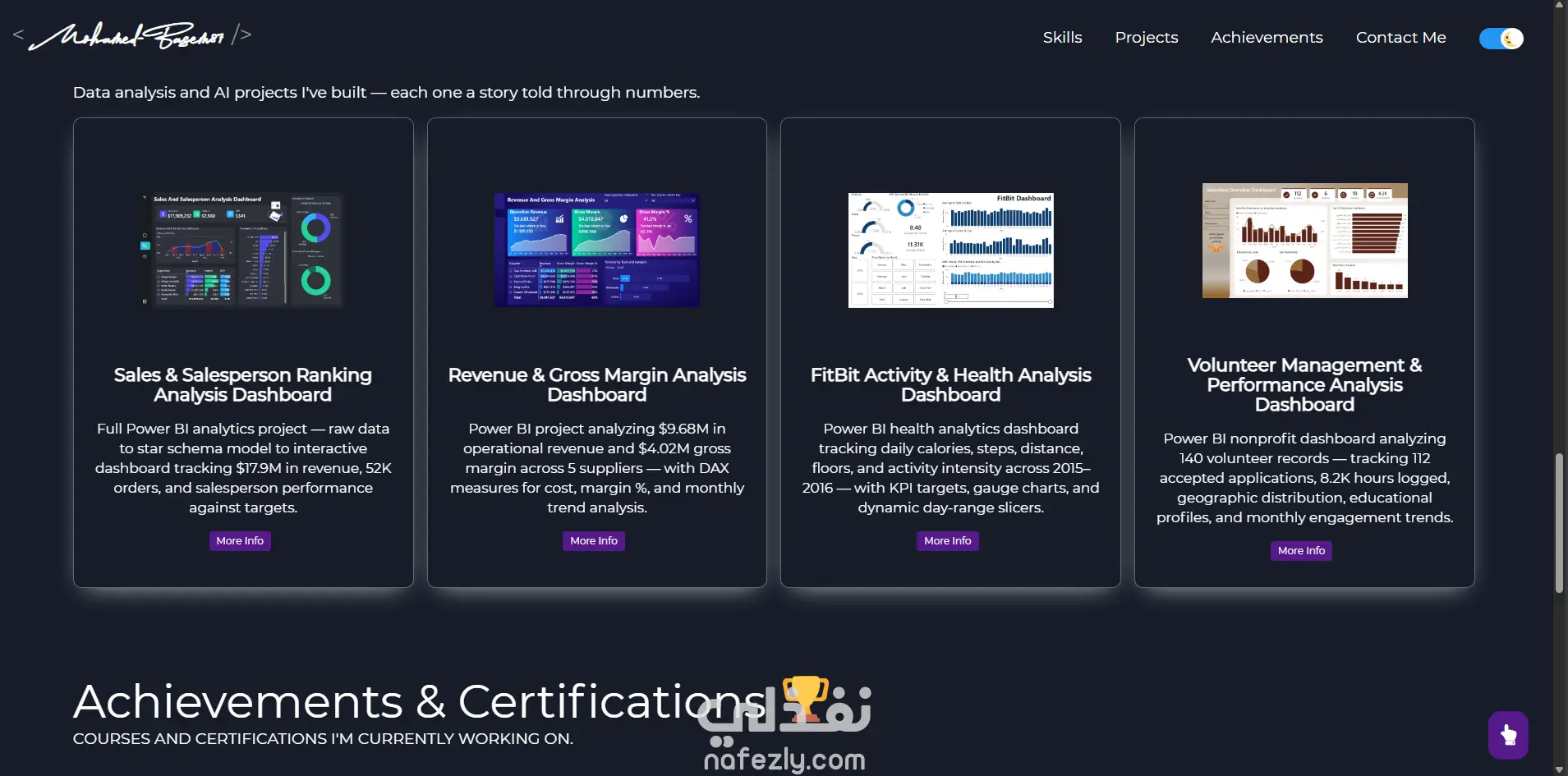
Task: Click the Achievements & Certifications heading
Action: click(x=419, y=702)
